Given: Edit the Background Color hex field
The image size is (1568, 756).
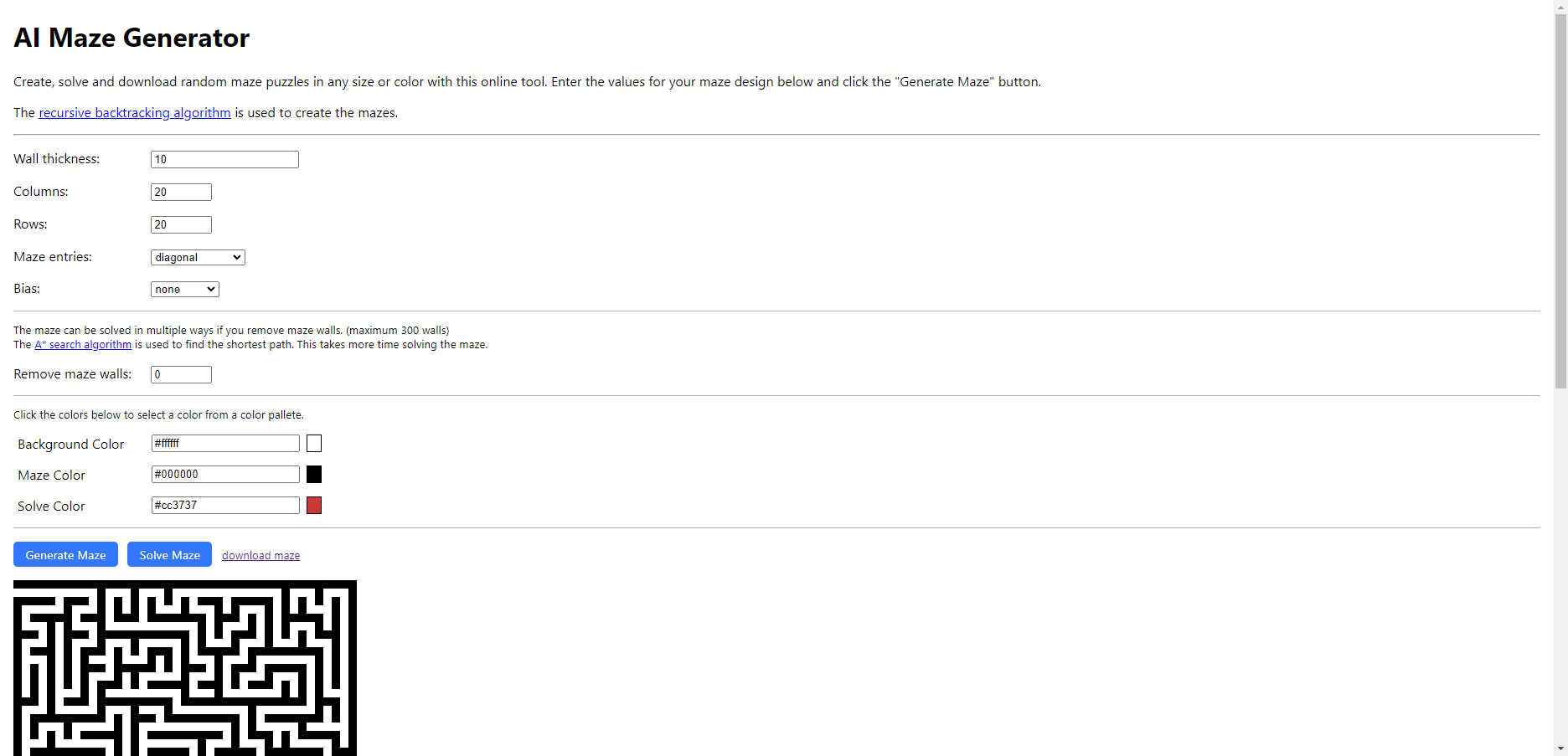Looking at the screenshot, I should (x=225, y=444).
